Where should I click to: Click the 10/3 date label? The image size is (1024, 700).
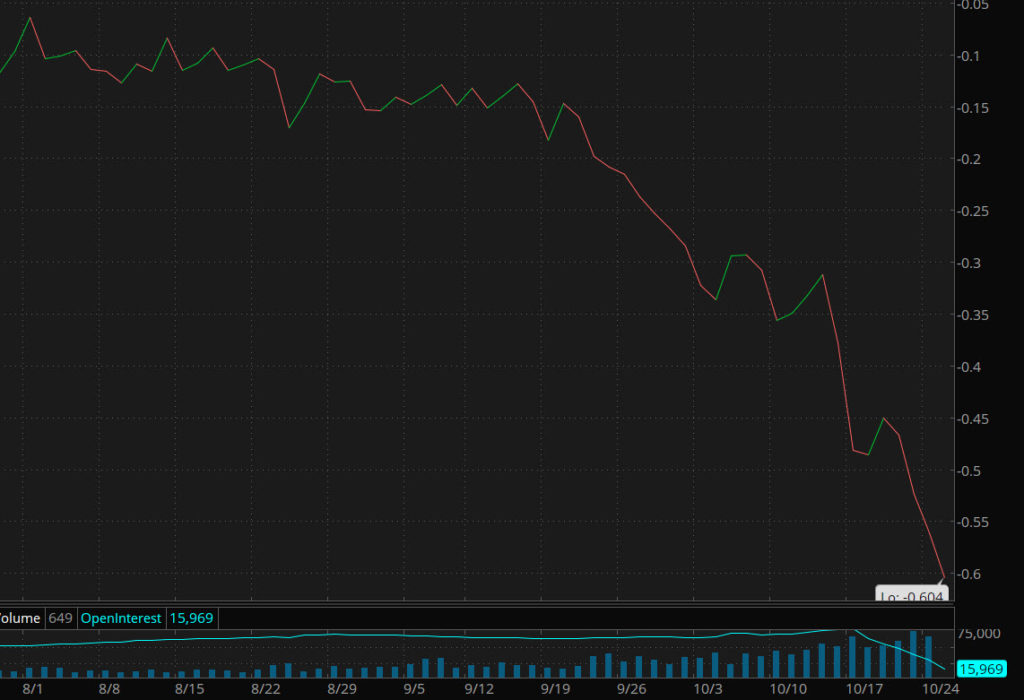(x=707, y=689)
